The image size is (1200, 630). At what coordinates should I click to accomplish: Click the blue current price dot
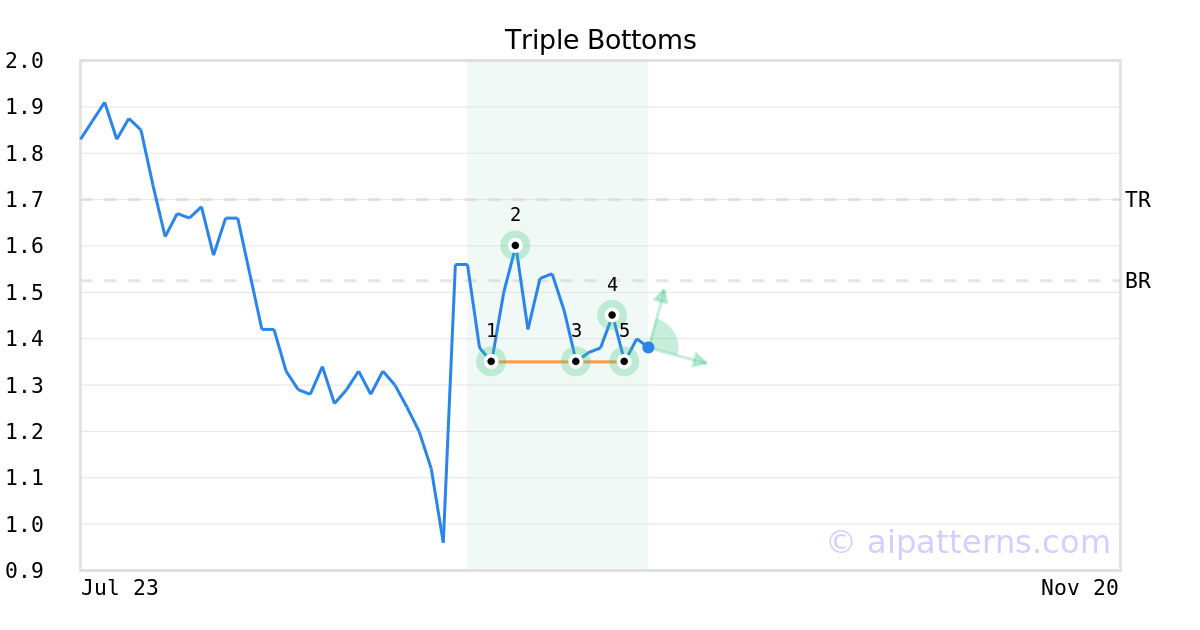click(648, 347)
